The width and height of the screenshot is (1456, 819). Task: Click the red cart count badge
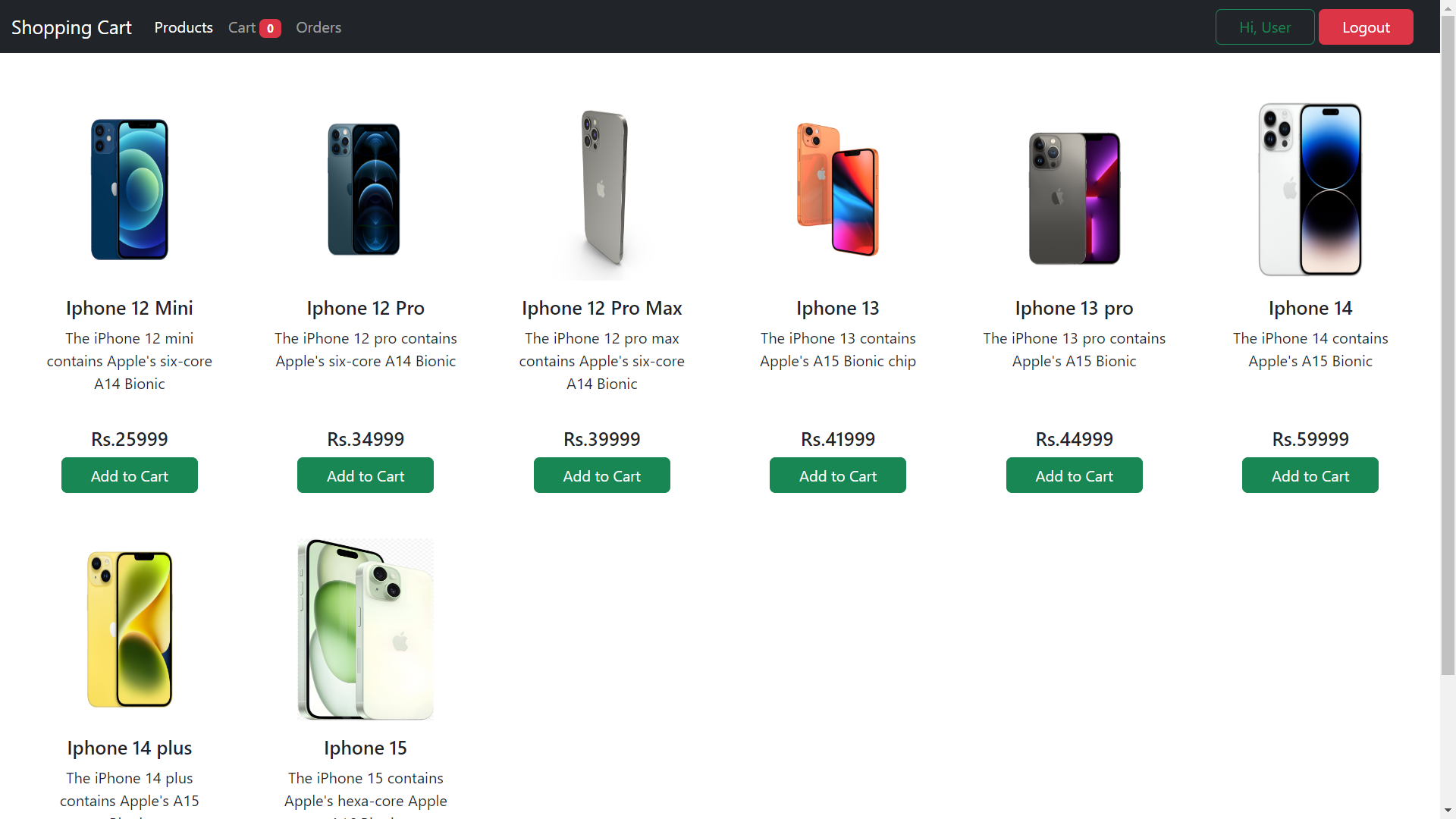click(x=270, y=28)
